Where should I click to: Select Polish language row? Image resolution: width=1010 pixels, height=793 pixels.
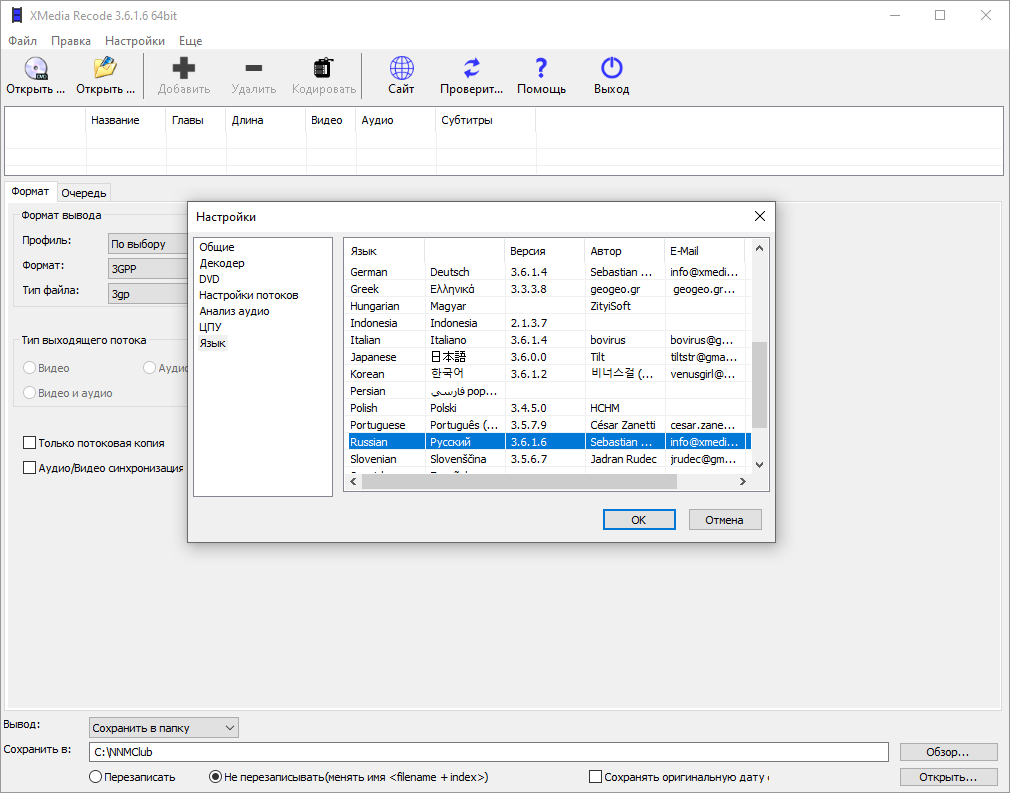548,408
